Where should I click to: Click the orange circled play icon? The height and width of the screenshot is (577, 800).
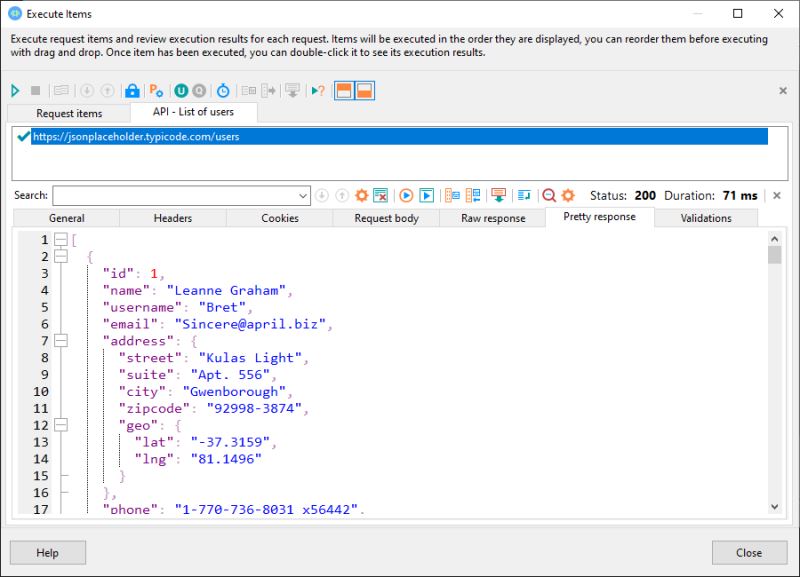pos(406,195)
